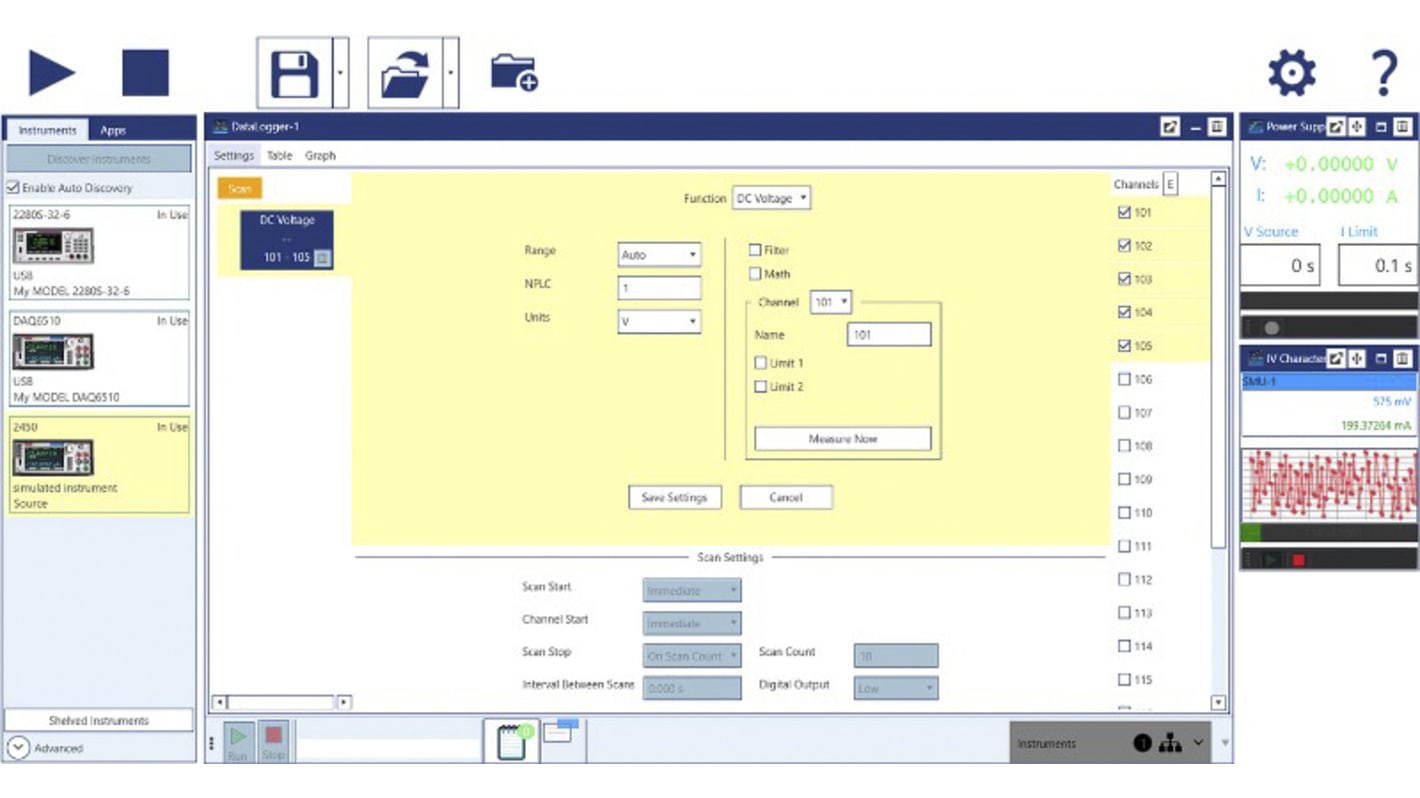Viewport: 1420px width, 798px height.
Task: Delete the Power Supply app with trash icon
Action: [1403, 127]
